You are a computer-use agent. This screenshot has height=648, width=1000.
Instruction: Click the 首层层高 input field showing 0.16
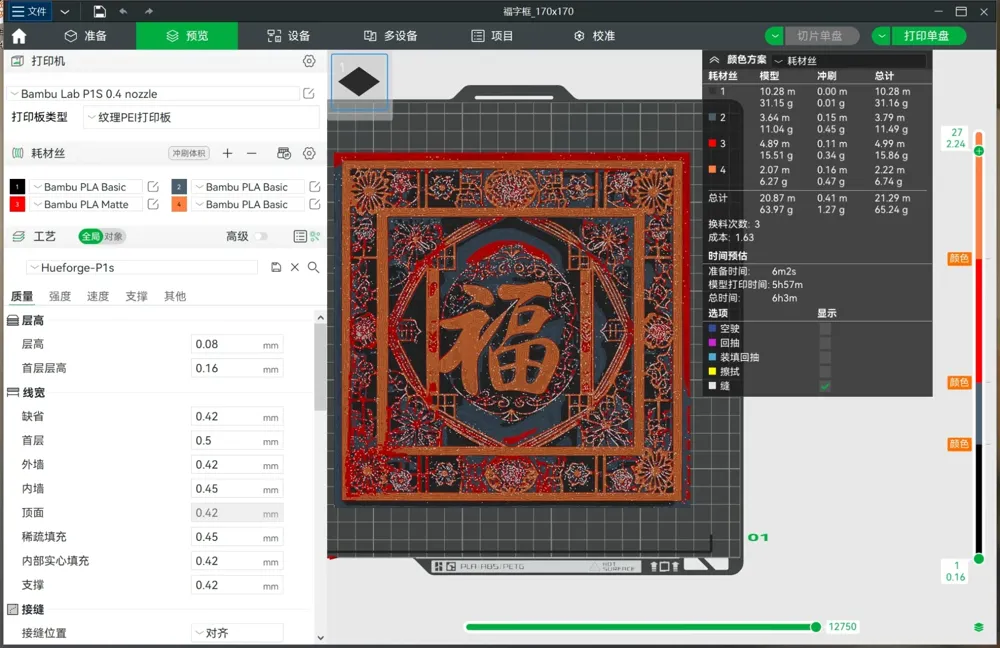click(x=237, y=369)
